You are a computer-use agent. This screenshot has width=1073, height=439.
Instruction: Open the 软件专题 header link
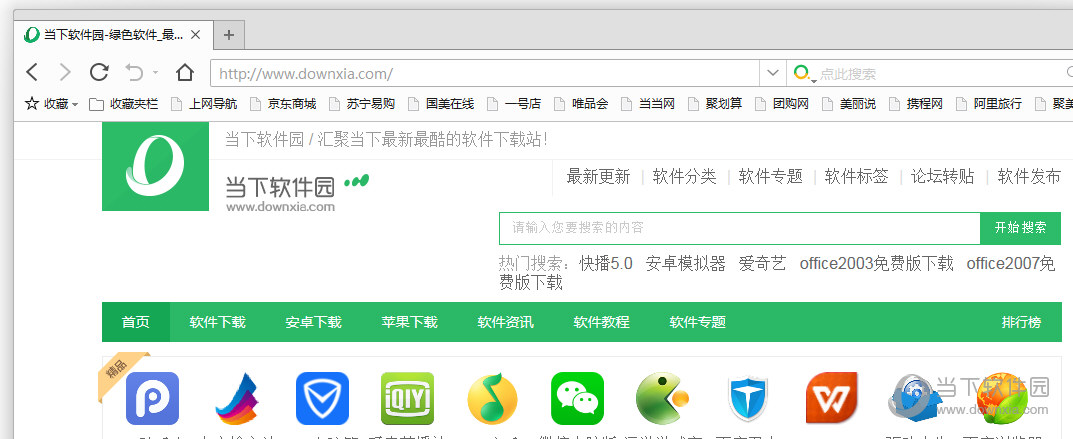pyautogui.click(x=771, y=176)
